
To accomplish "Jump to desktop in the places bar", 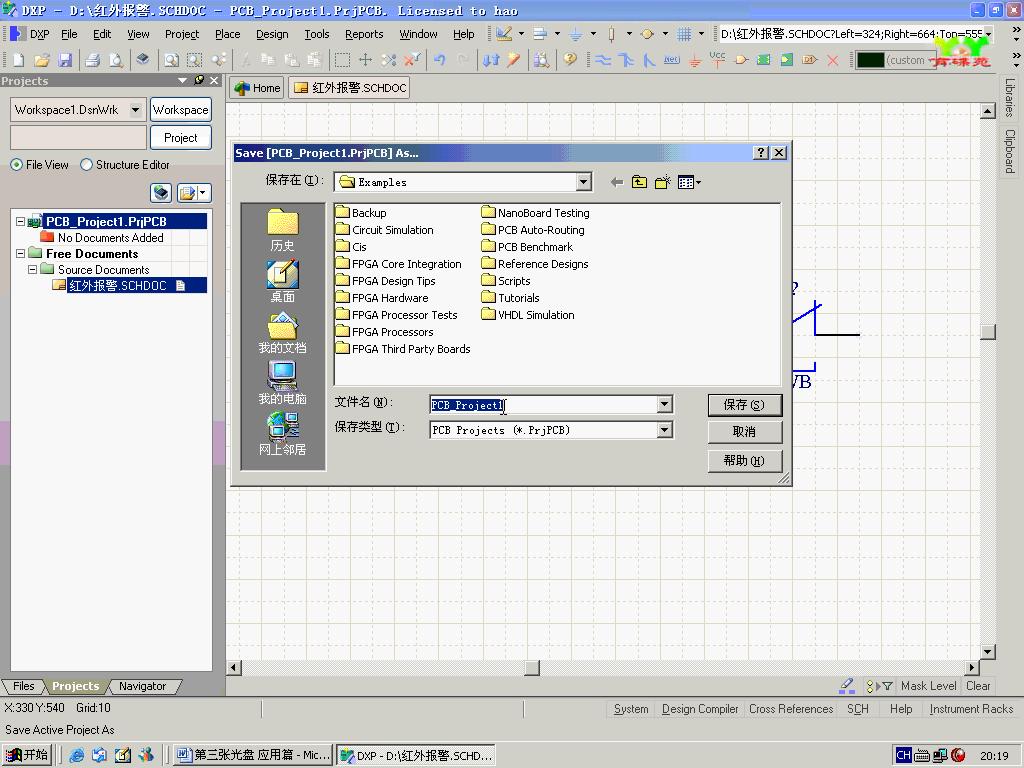I will [282, 281].
